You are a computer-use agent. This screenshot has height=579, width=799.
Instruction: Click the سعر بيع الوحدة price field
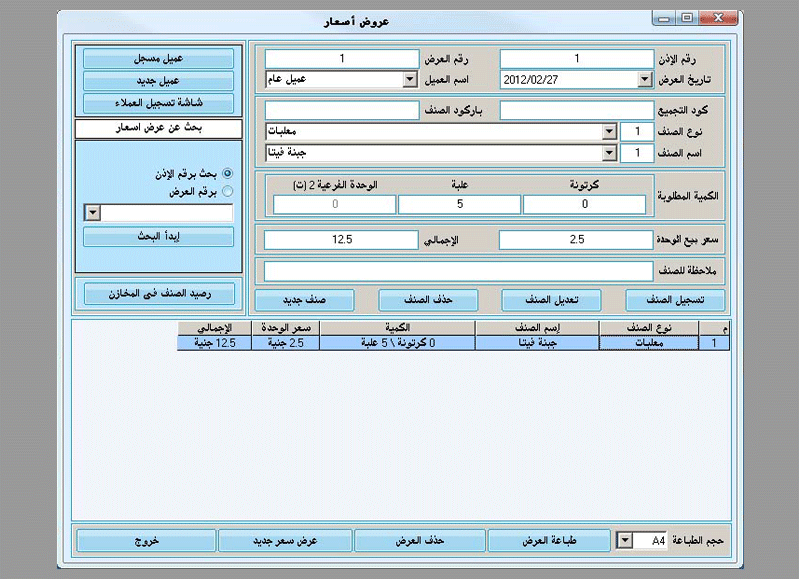576,240
